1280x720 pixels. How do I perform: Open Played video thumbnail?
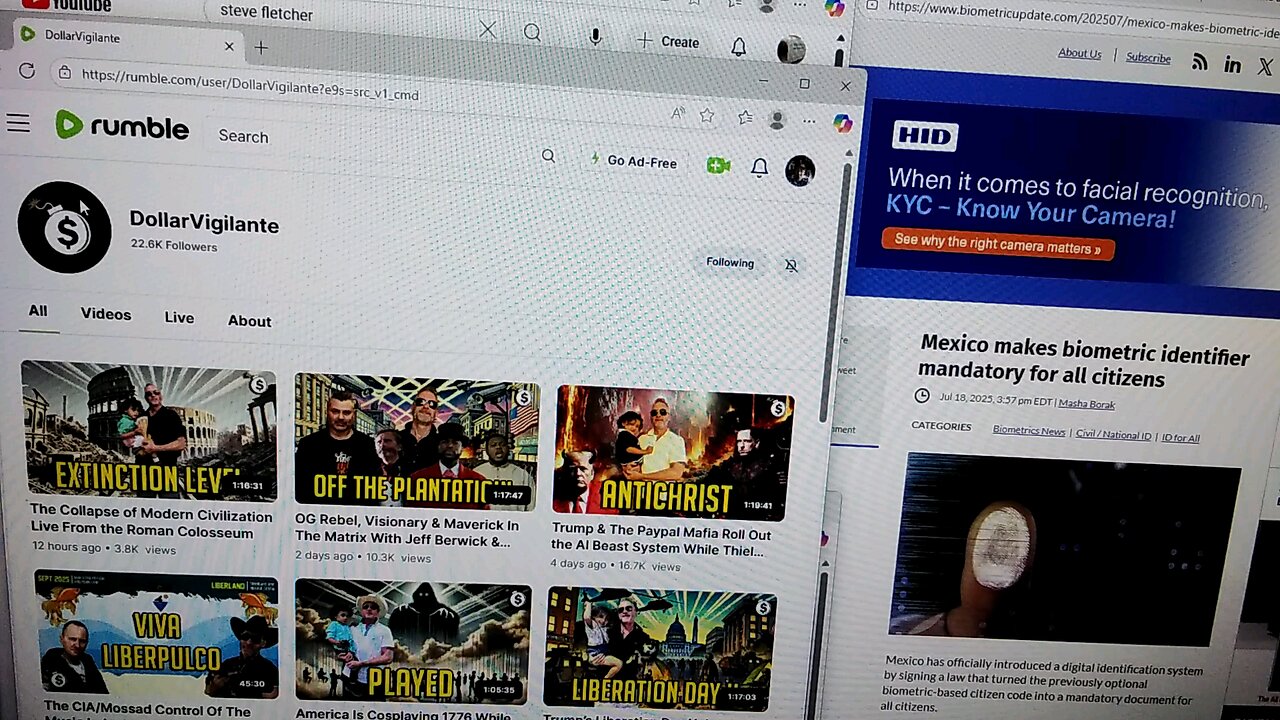click(x=413, y=642)
